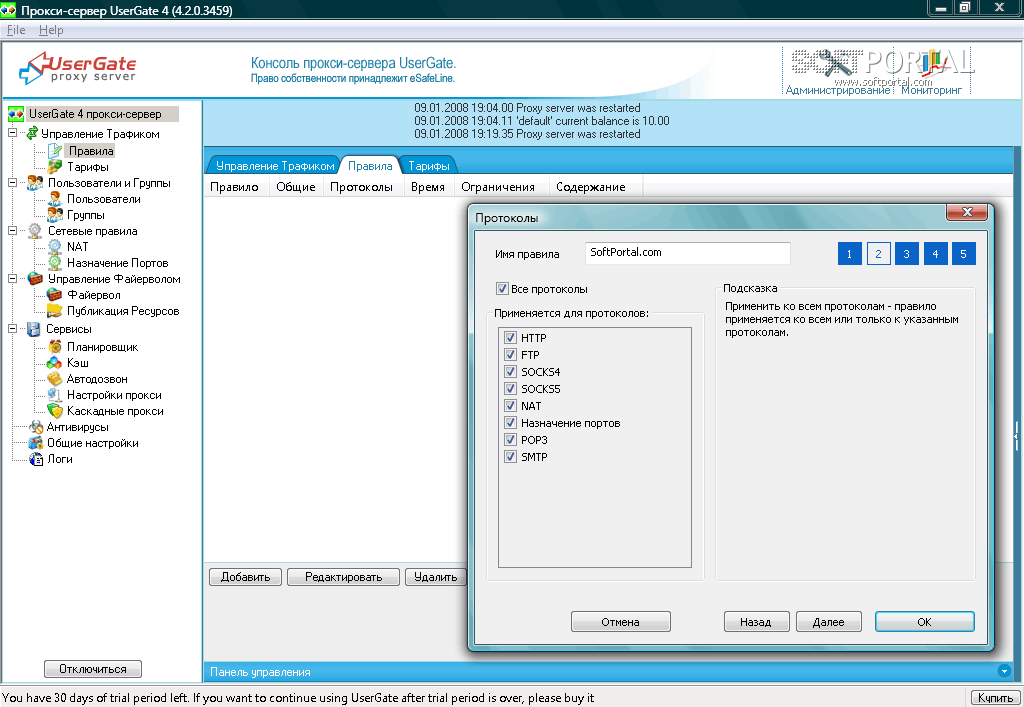This screenshot has width=1024, height=707.
Task: Click the UserGate proxy server logo
Action: point(78,68)
